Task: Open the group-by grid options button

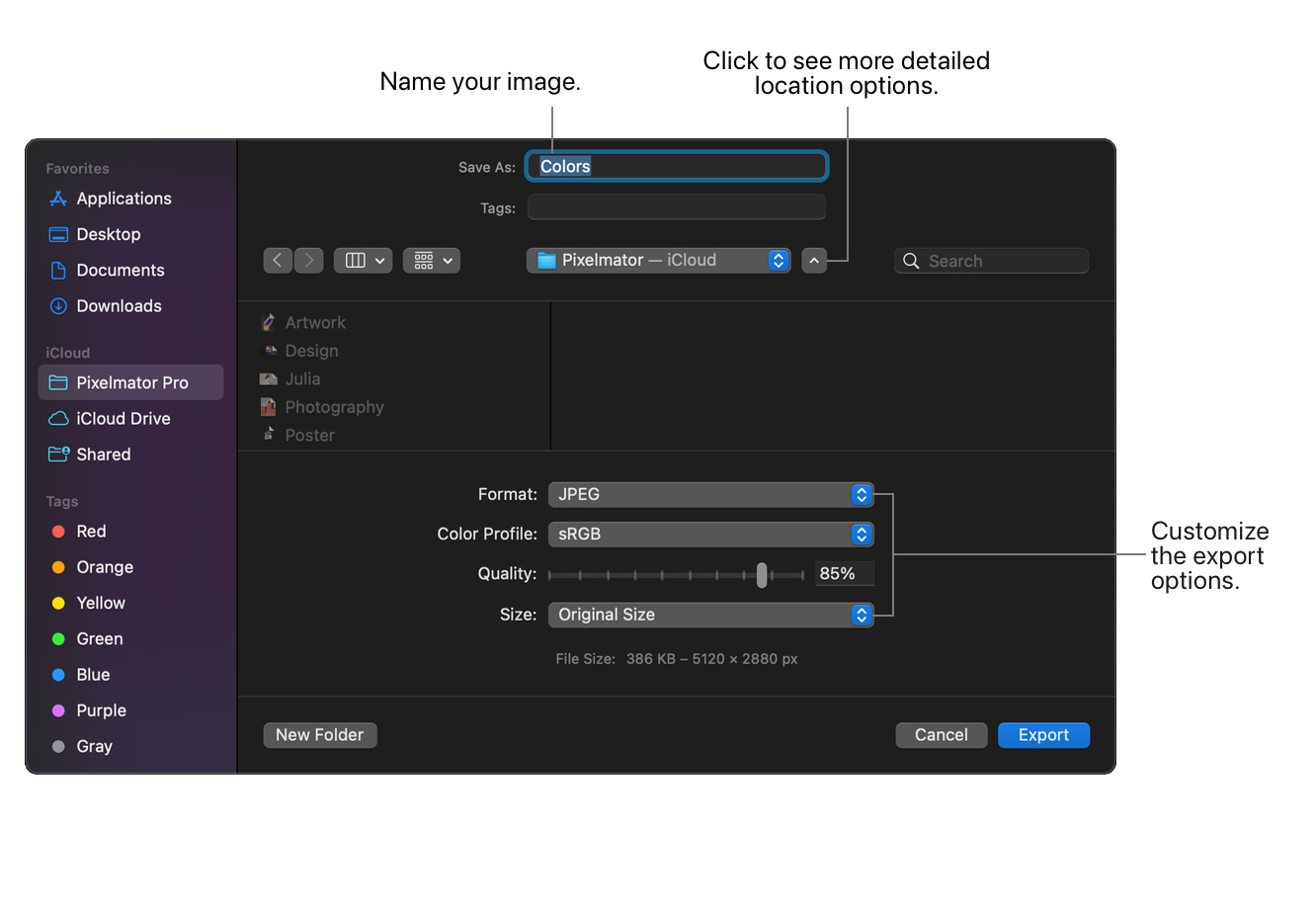Action: 432,260
